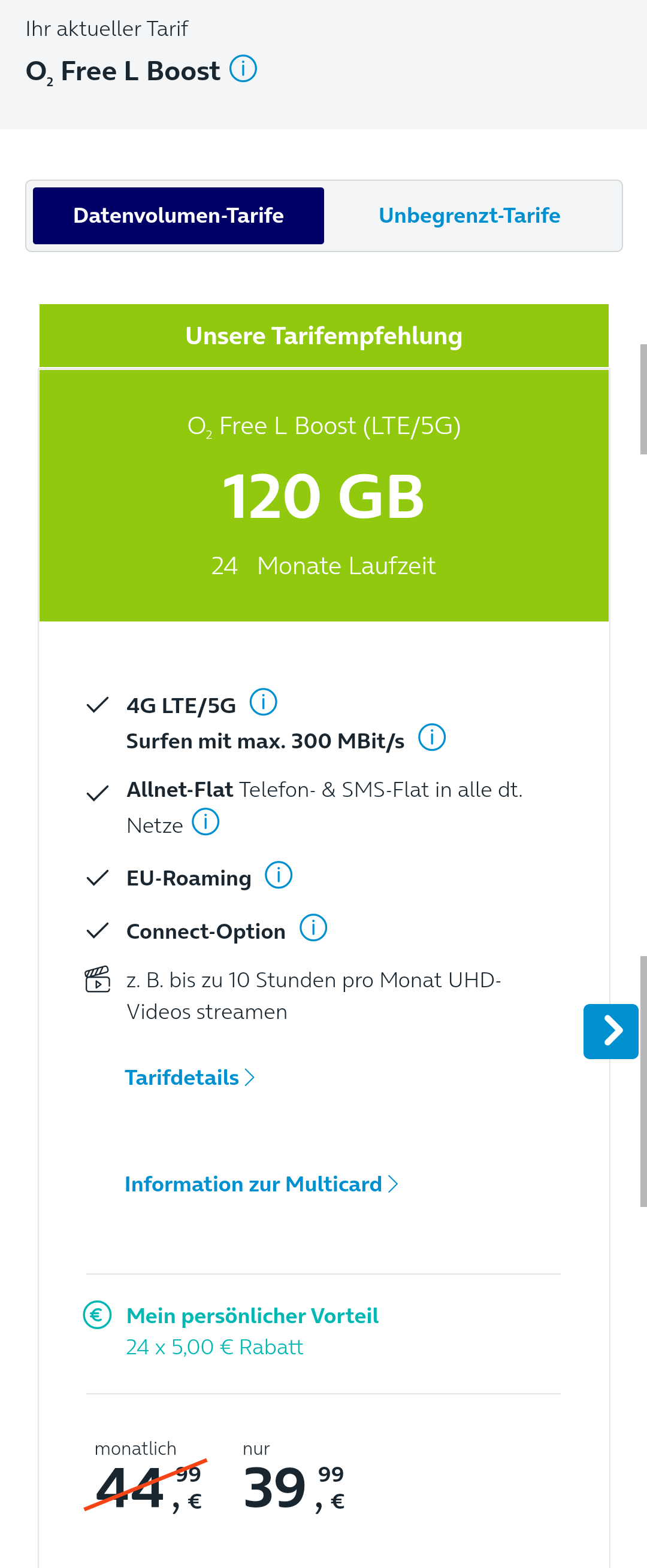Tap the discounted 39,99 € price
The image size is (647, 1568).
pyautogui.click(x=294, y=1488)
